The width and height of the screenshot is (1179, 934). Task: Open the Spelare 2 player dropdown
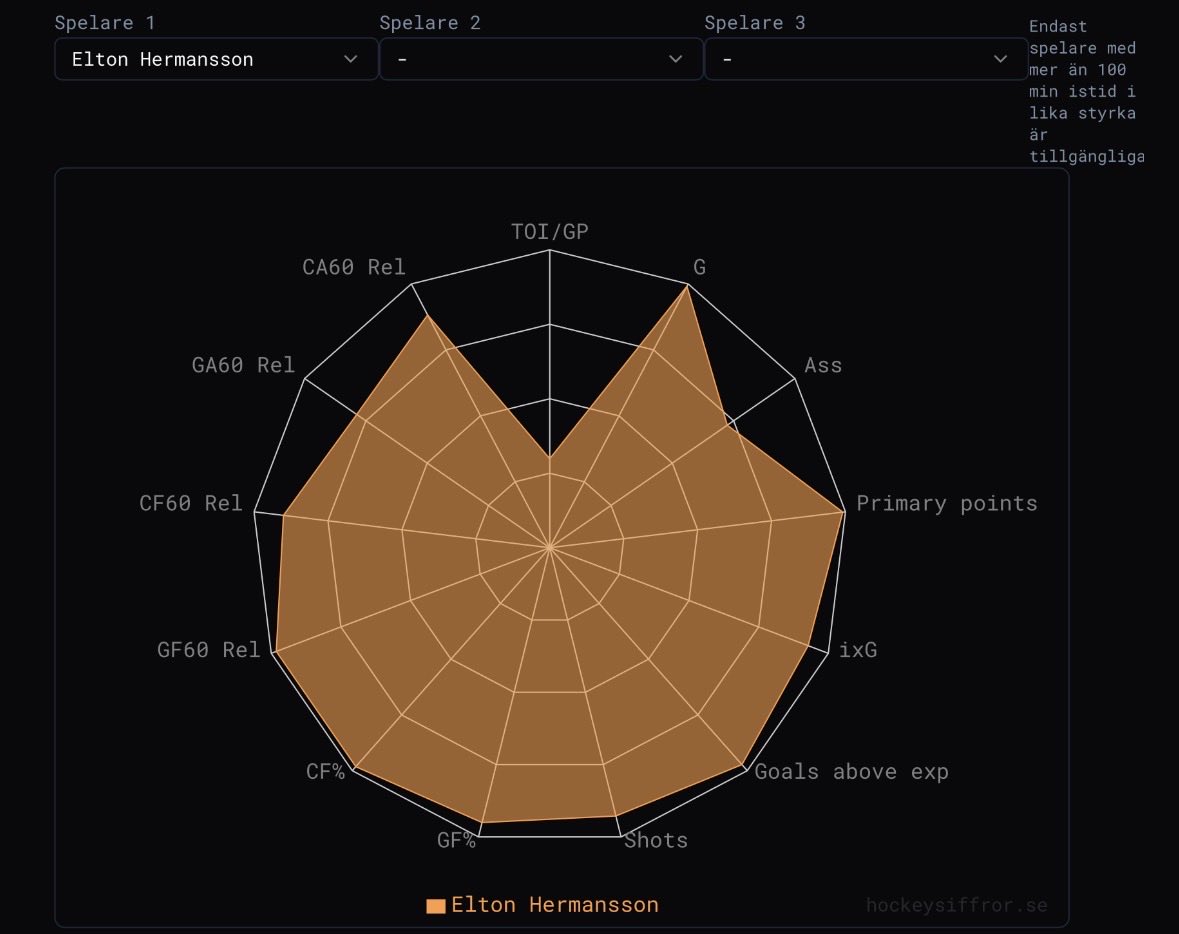541,59
